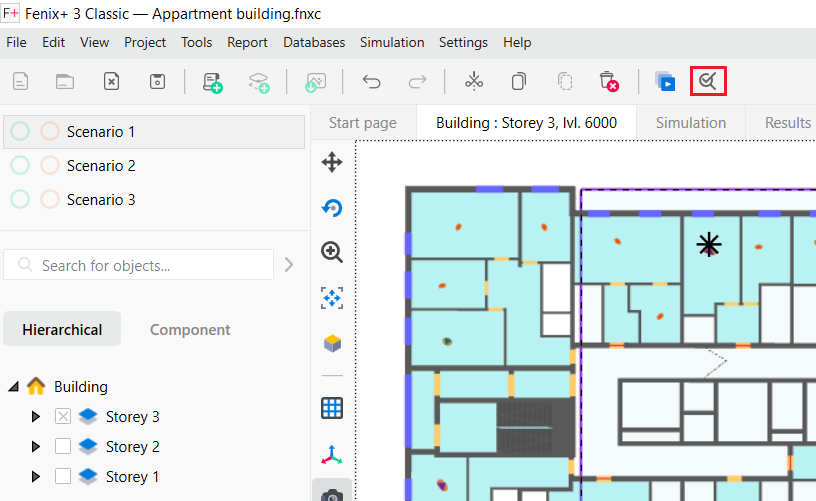Click the Redo arrow
816x501 pixels.
tap(417, 82)
